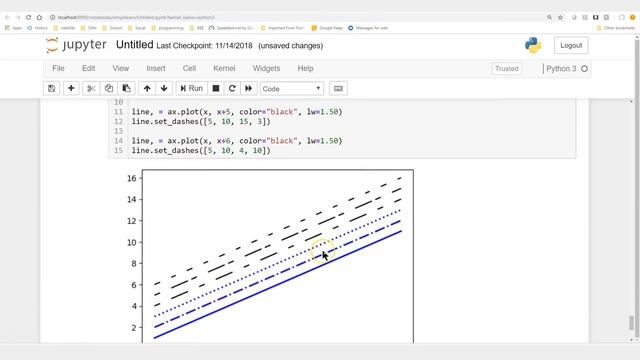The width and height of the screenshot is (640, 360).
Task: Click the Logout button
Action: click(x=571, y=45)
